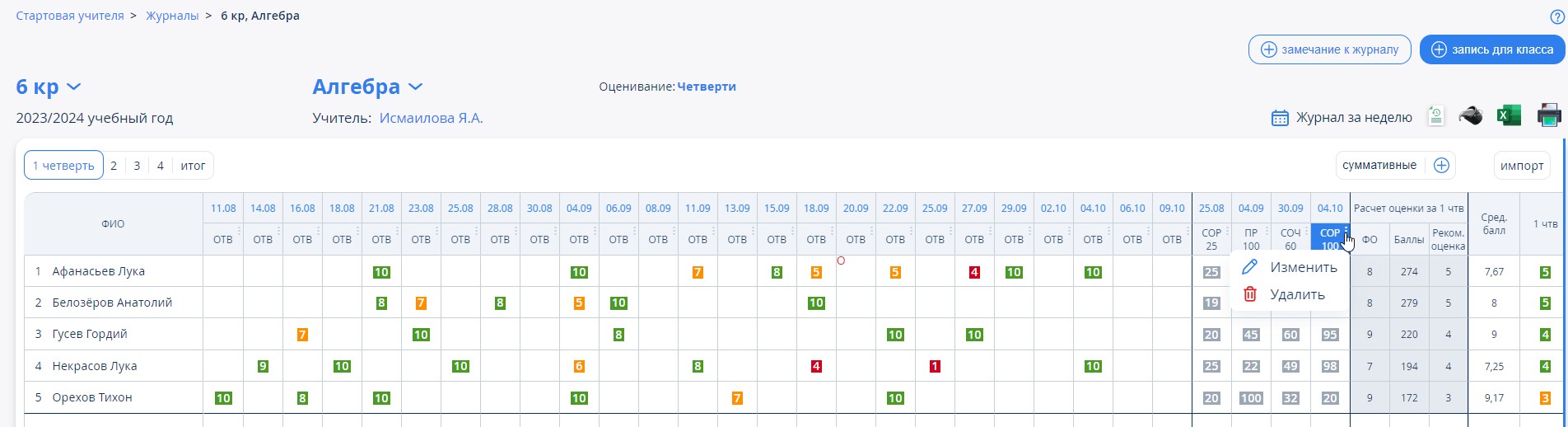Screen dimensions: 1568x427
Task: Click запись для класса button
Action: [1491, 49]
